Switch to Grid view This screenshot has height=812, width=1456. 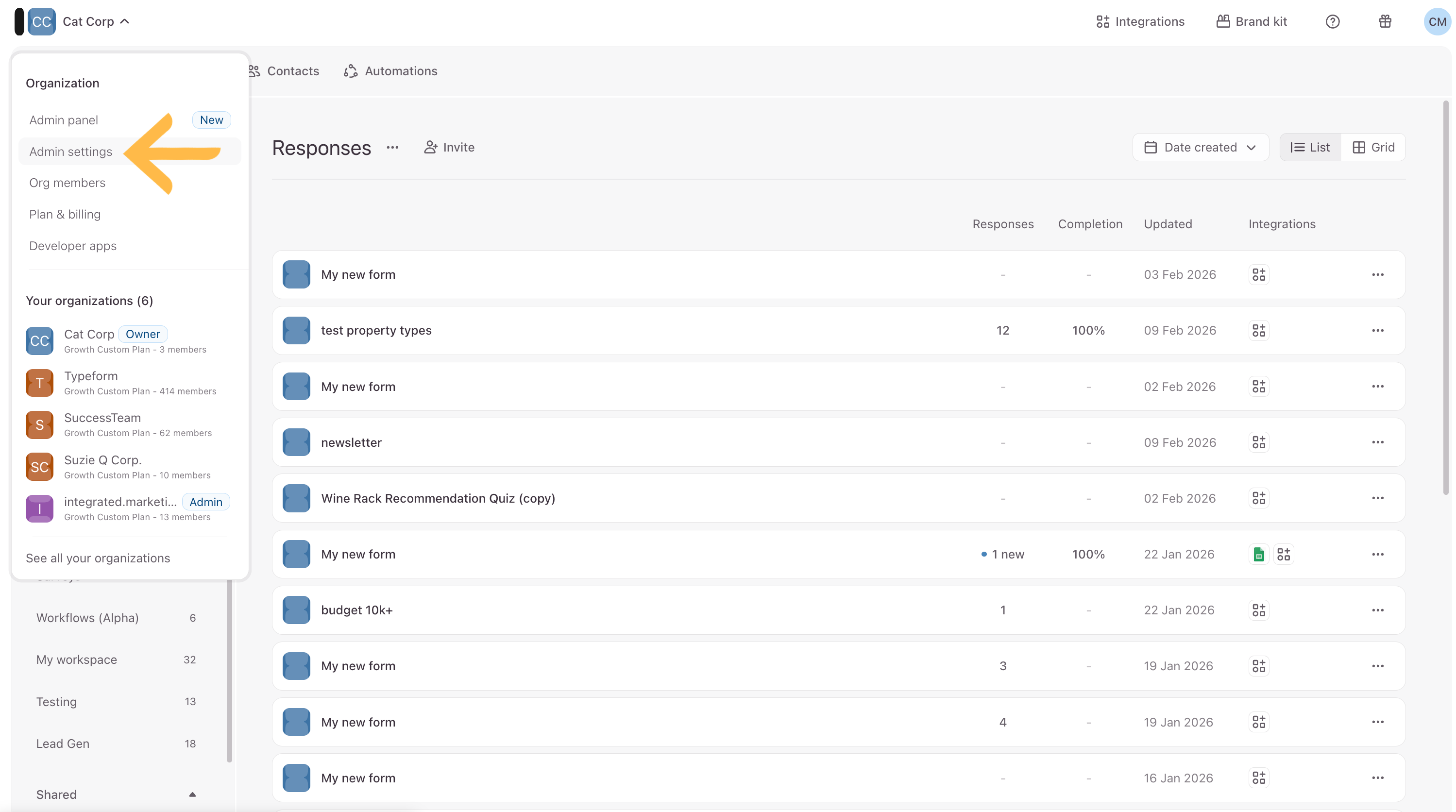pyautogui.click(x=1373, y=148)
